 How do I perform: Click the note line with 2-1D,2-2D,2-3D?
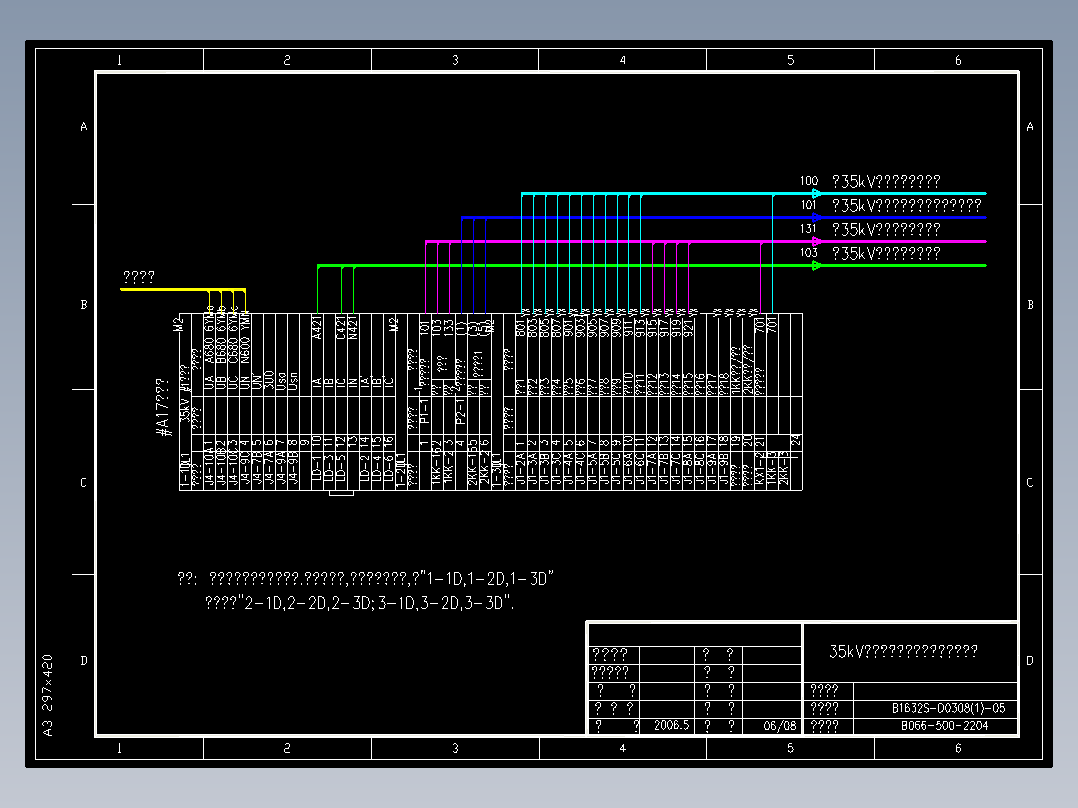359,603
